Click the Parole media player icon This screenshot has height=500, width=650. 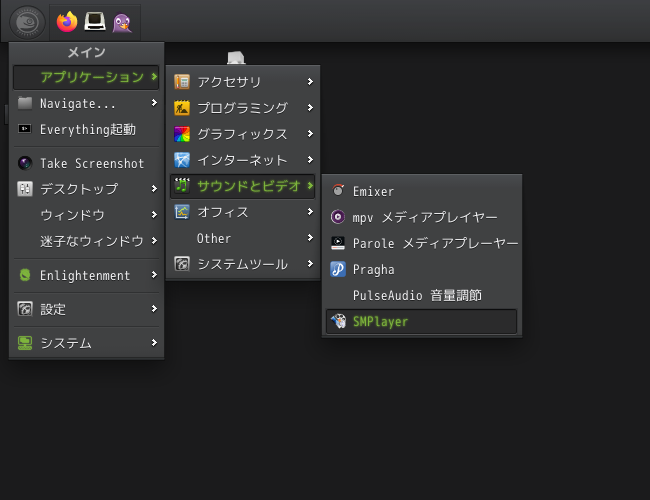[x=338, y=243]
